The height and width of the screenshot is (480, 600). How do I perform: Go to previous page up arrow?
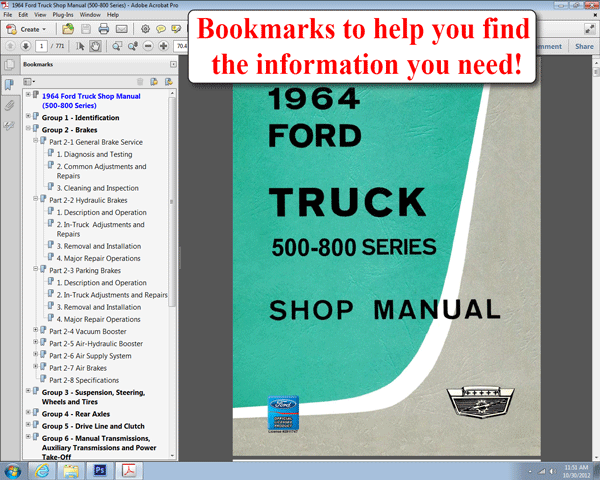point(10,46)
